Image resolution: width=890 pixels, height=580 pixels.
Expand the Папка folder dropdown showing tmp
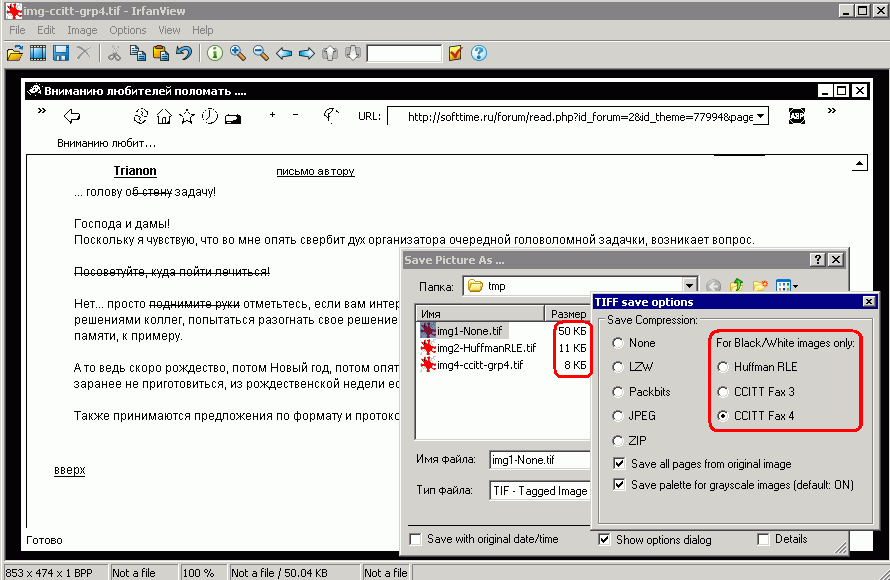(689, 285)
